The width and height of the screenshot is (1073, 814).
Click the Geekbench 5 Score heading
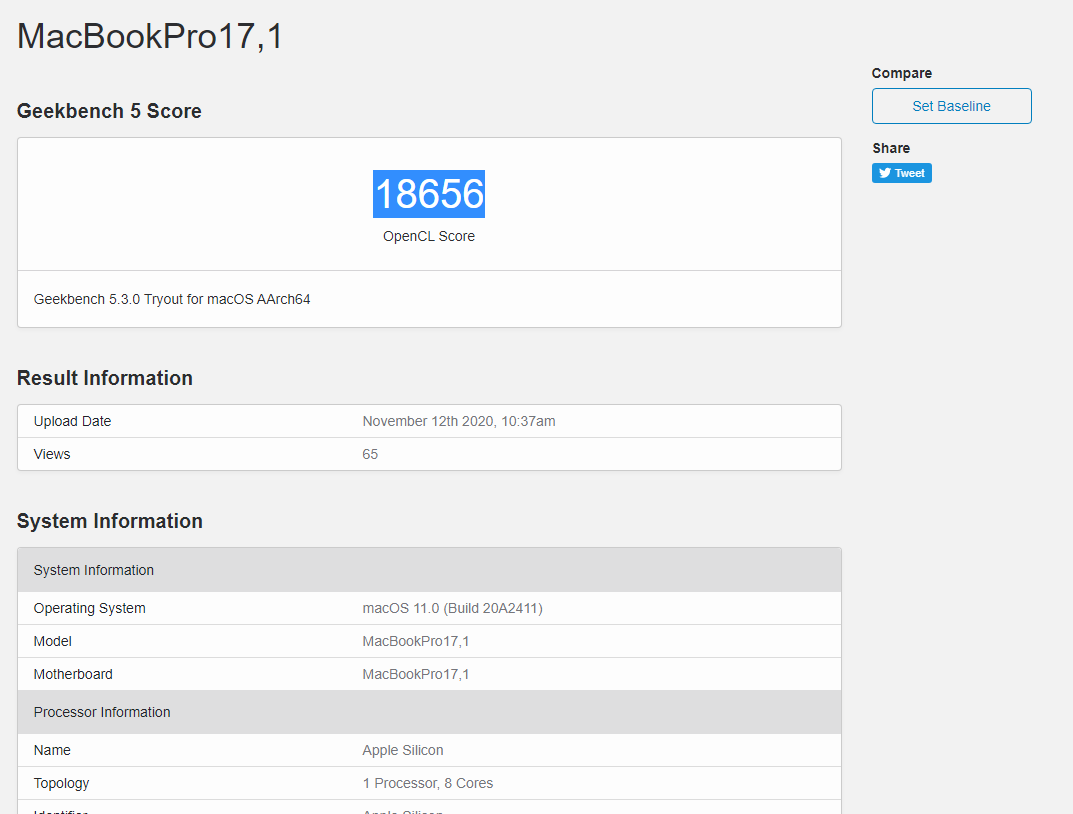tap(109, 111)
